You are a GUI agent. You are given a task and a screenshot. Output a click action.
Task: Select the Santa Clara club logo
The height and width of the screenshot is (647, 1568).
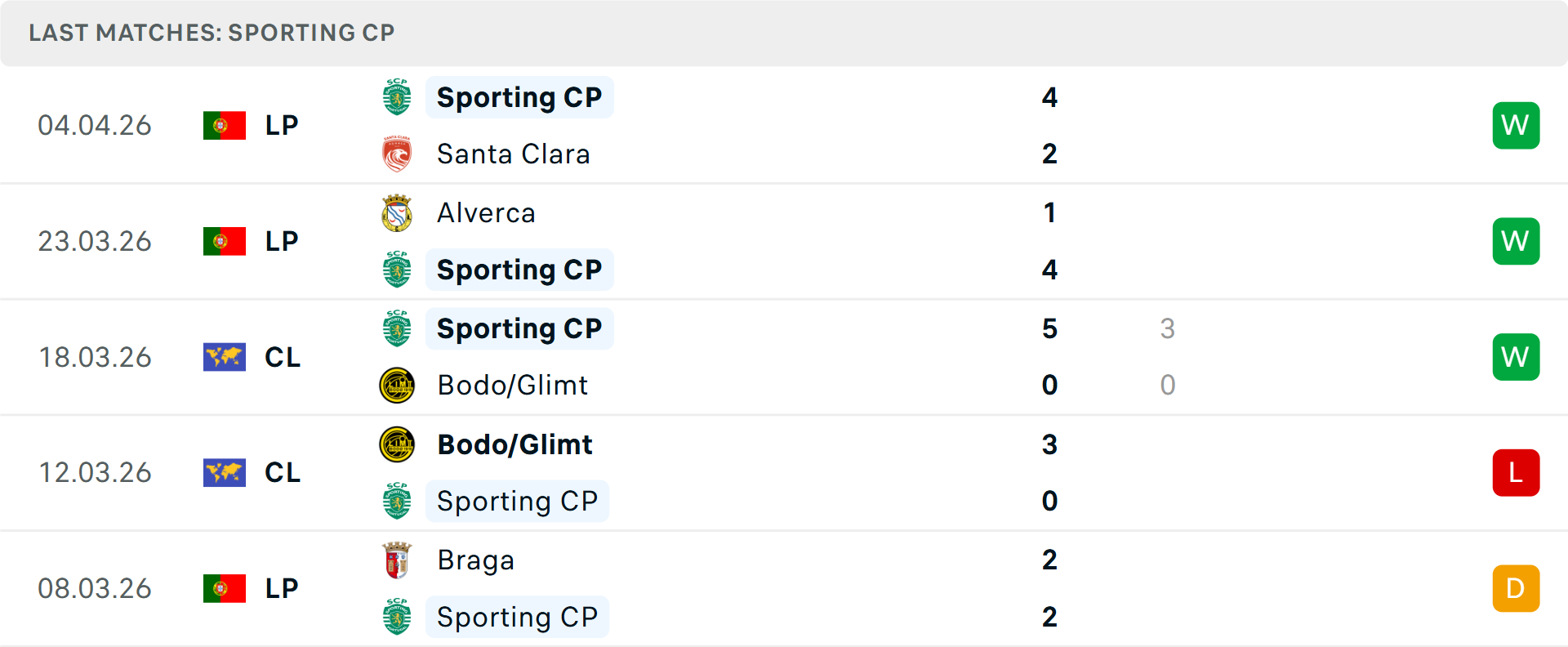pyautogui.click(x=395, y=153)
